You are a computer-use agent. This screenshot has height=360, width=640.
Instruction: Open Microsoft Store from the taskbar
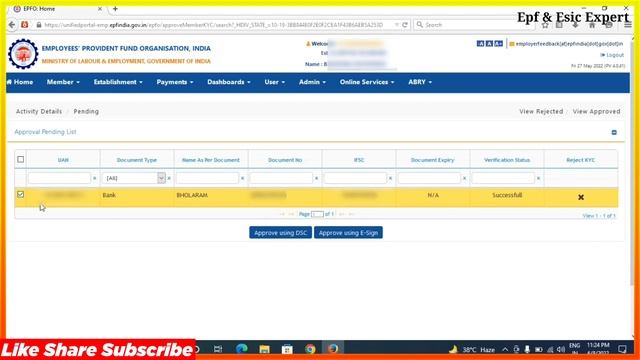click(x=287, y=349)
